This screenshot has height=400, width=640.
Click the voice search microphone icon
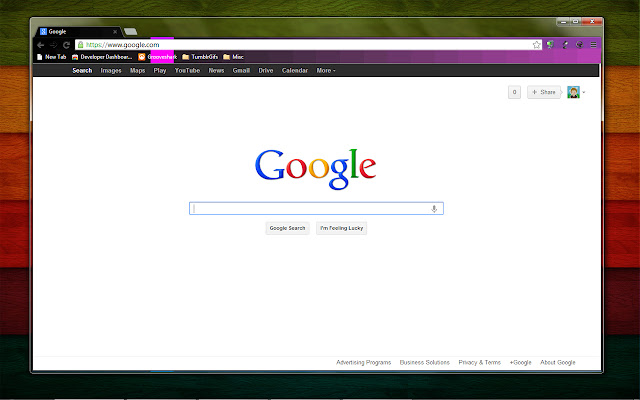click(434, 208)
